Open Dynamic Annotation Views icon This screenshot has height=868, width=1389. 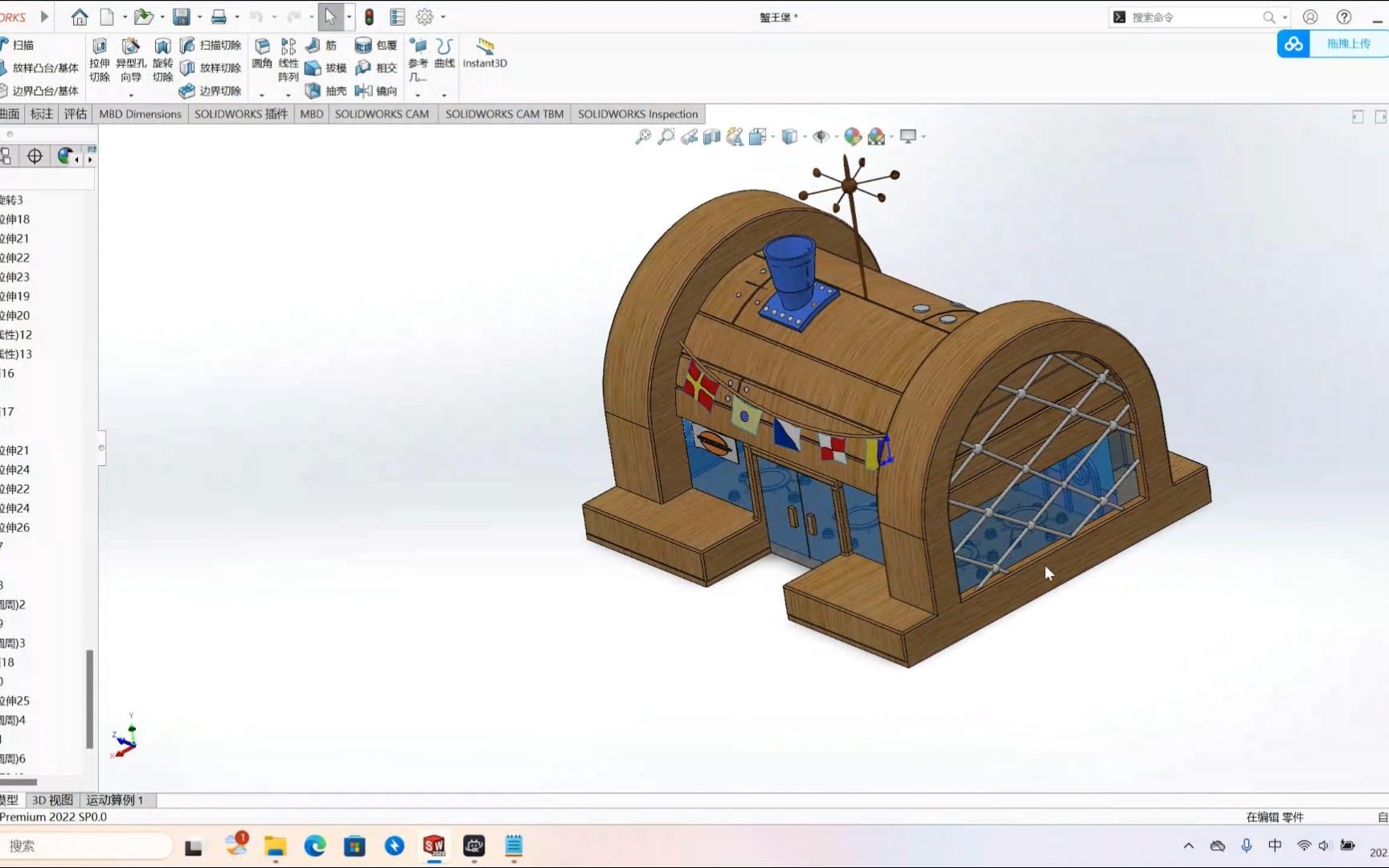point(735,137)
